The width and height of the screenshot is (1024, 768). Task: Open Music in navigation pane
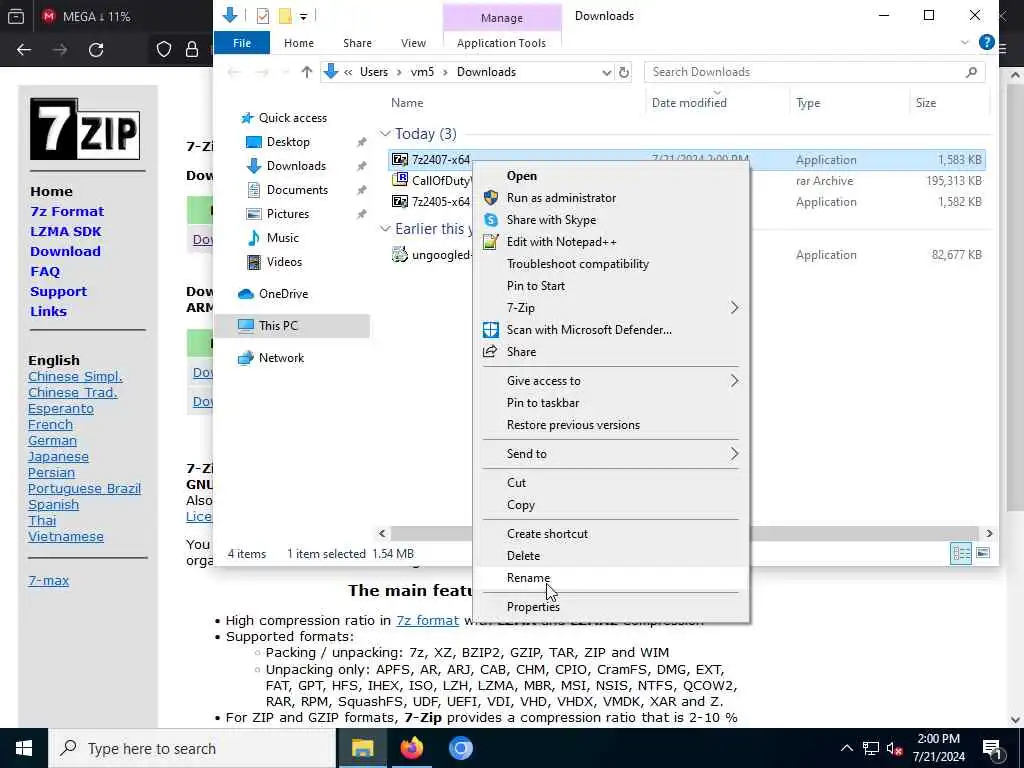tap(282, 238)
